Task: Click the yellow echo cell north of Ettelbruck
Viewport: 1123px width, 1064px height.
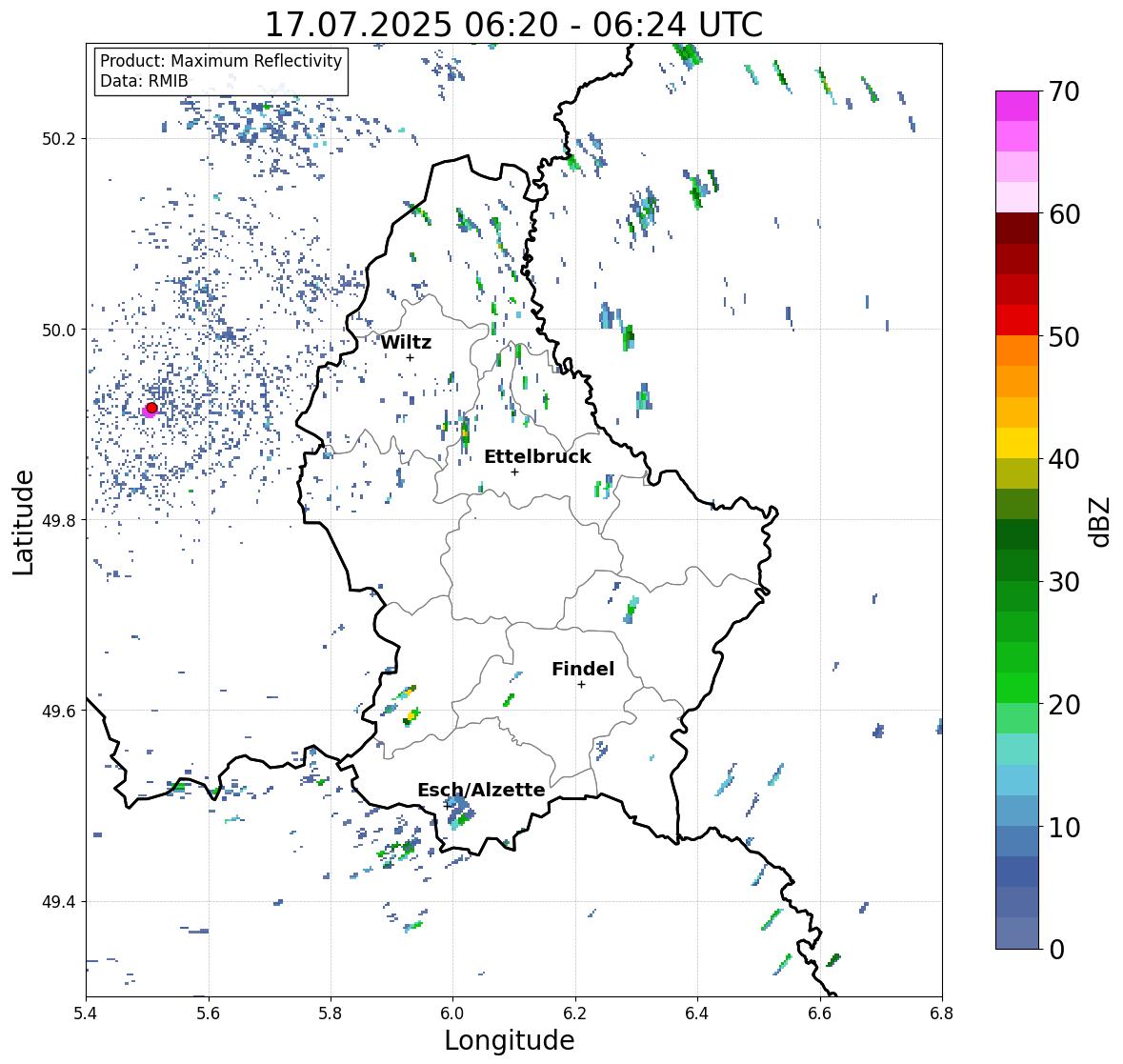Action: coord(465,432)
